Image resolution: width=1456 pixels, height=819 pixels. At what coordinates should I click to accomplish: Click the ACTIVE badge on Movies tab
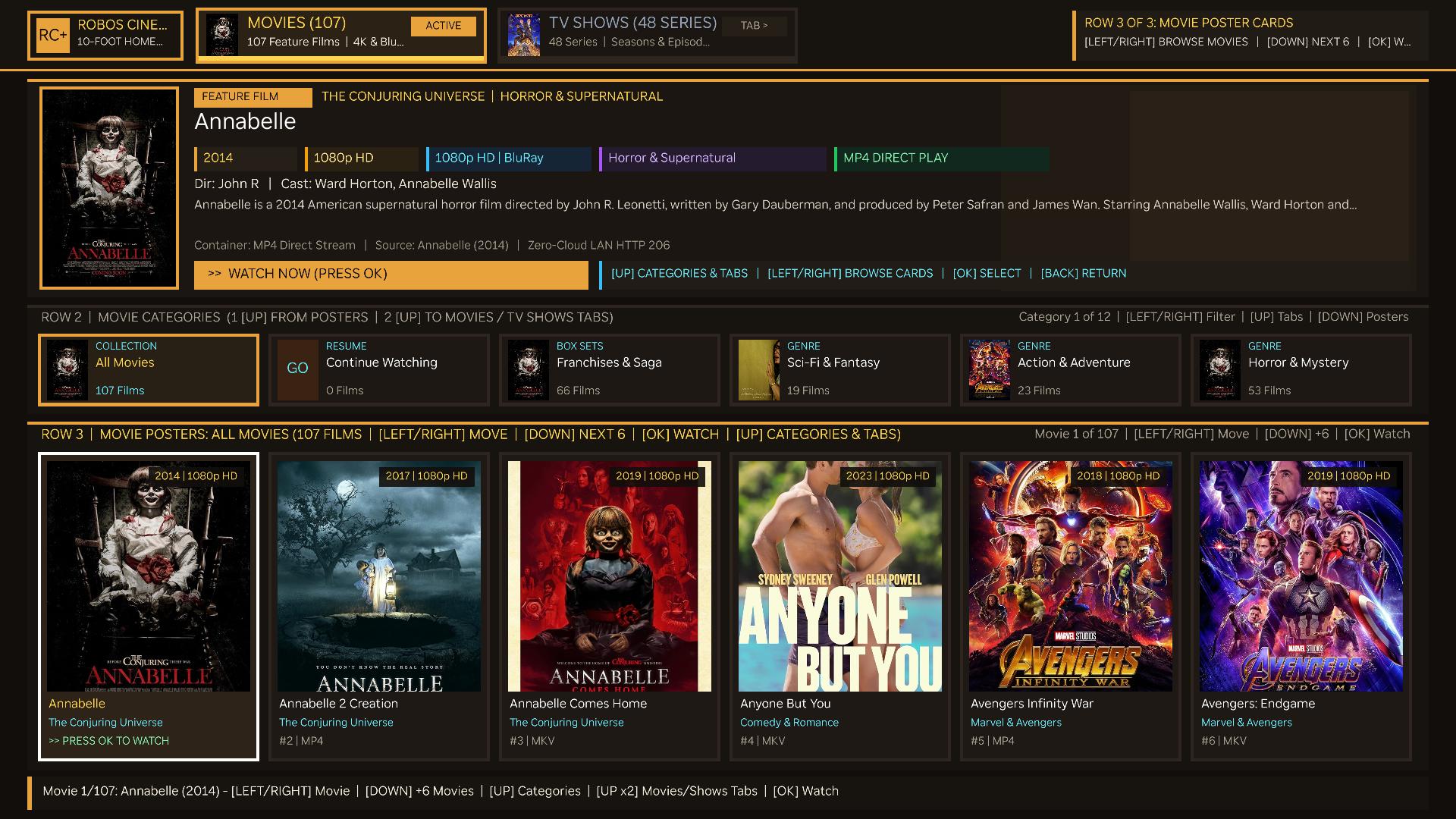pyautogui.click(x=444, y=26)
